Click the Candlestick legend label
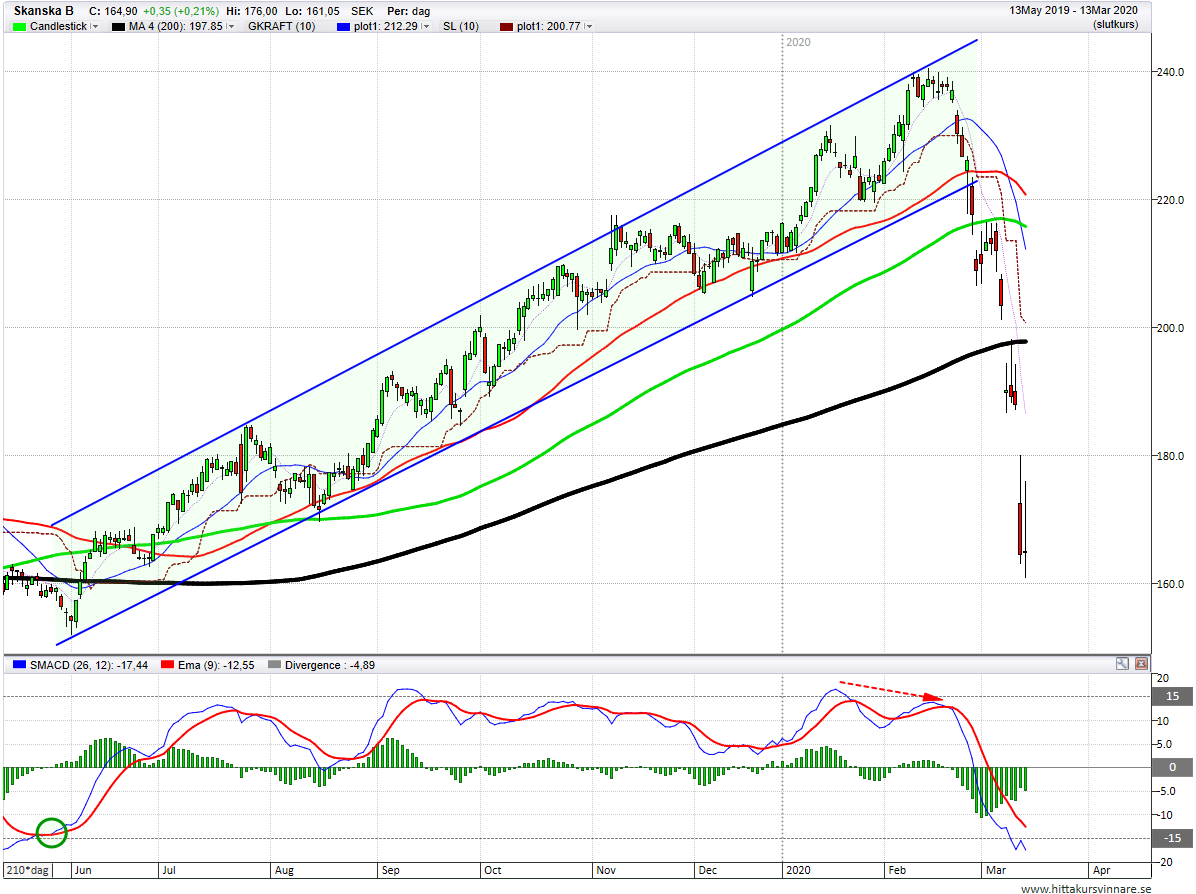 pos(59,27)
